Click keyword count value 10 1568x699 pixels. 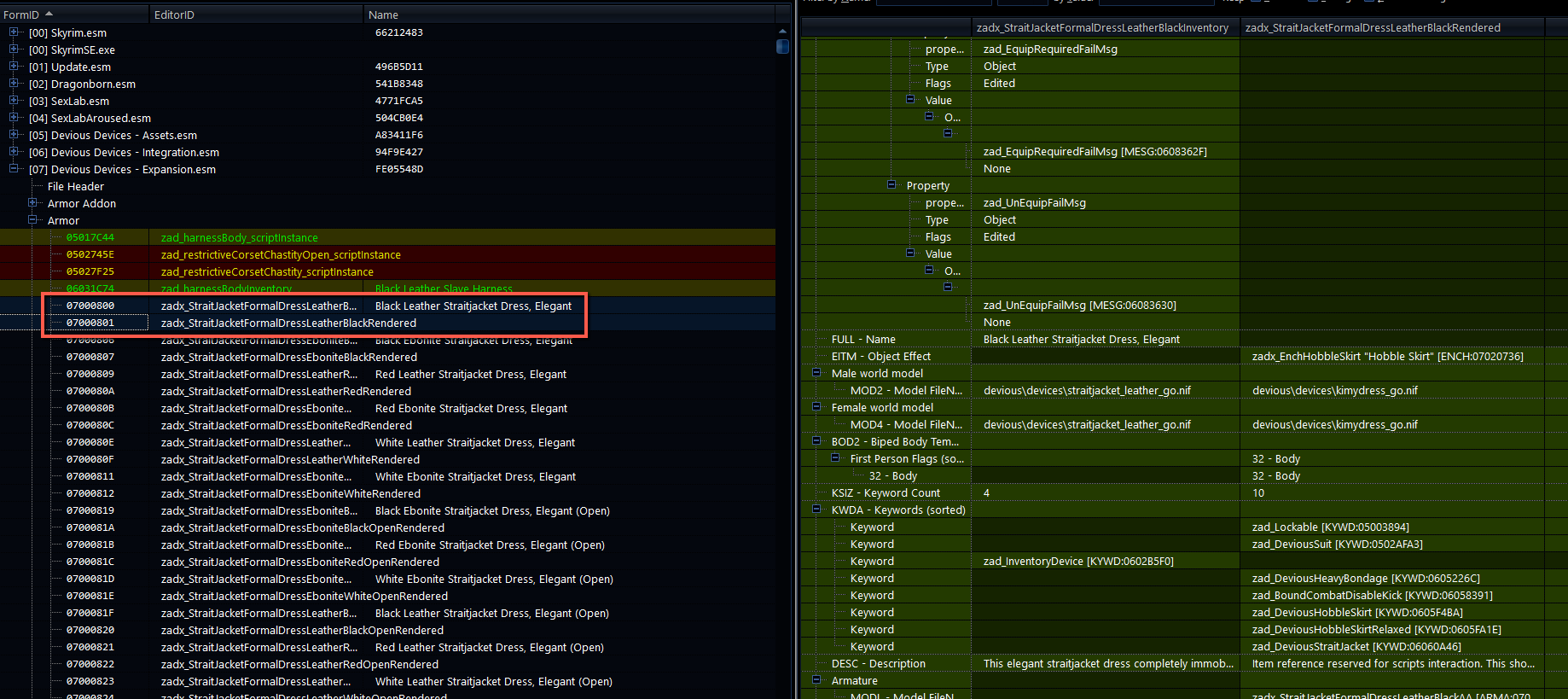[x=1258, y=492]
